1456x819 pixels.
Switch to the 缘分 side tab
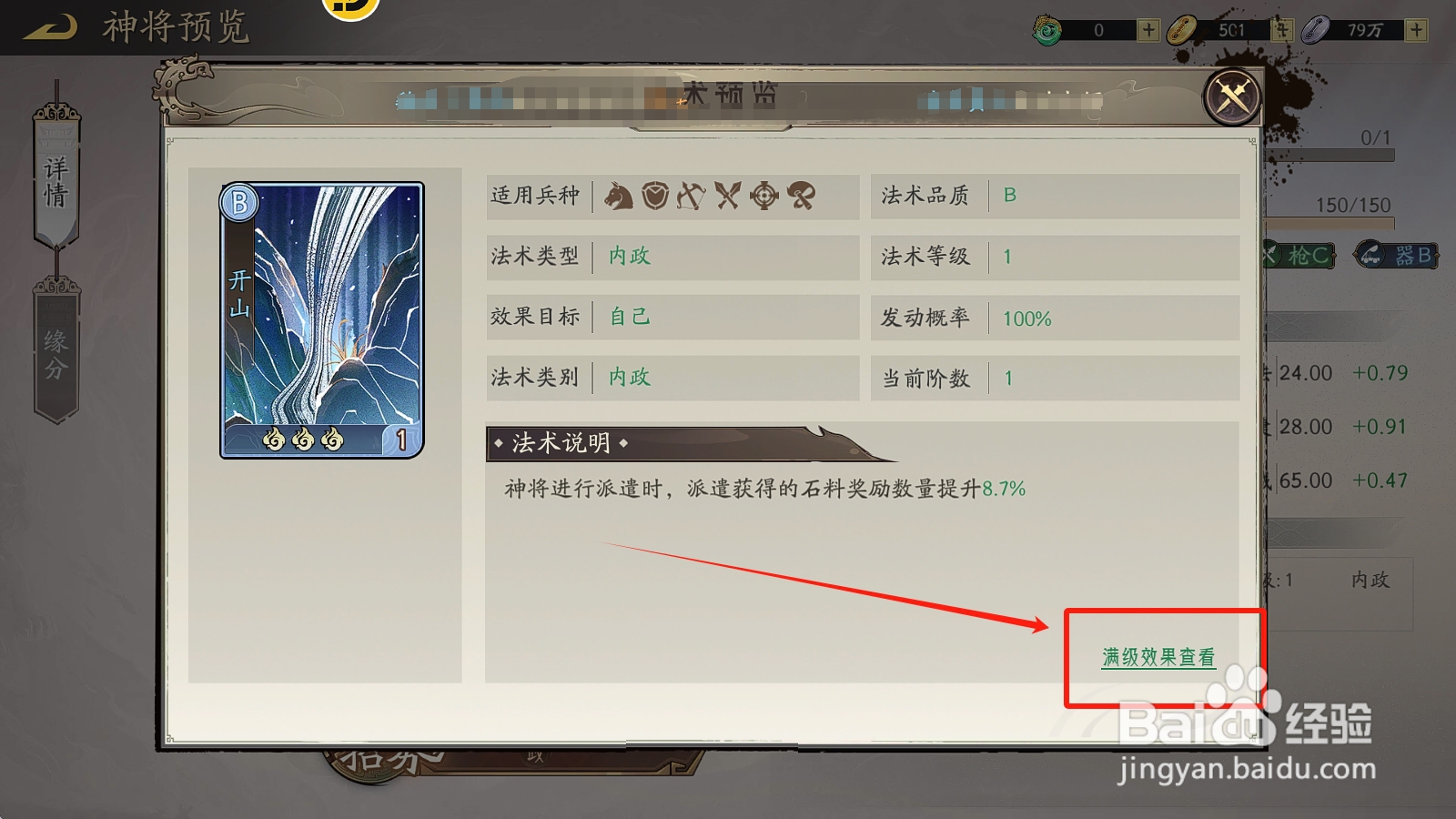click(56, 353)
